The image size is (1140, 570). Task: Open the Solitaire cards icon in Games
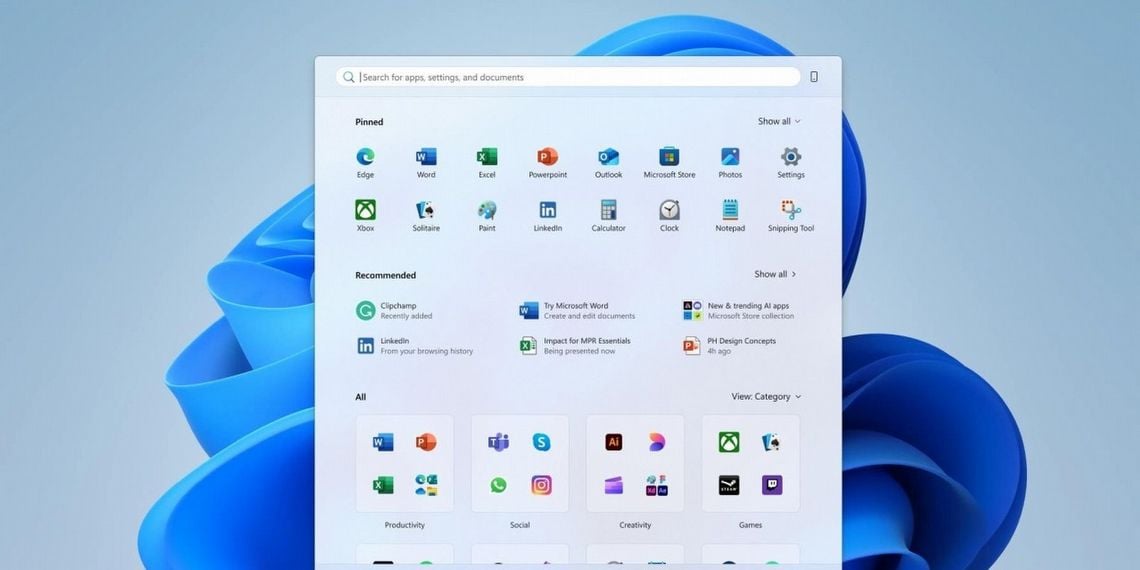[x=772, y=442]
